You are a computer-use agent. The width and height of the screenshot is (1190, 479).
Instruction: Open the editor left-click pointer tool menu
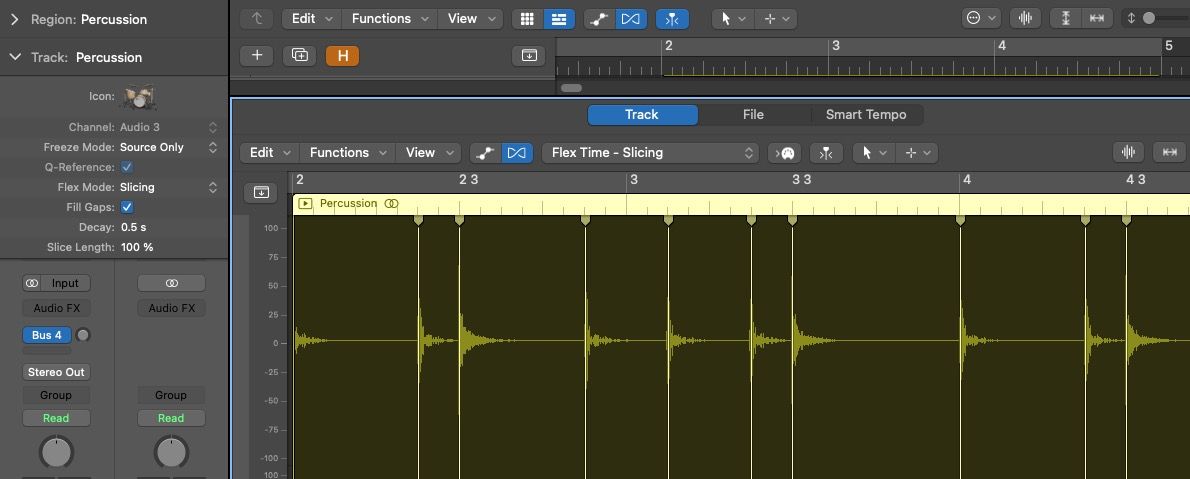click(x=874, y=153)
